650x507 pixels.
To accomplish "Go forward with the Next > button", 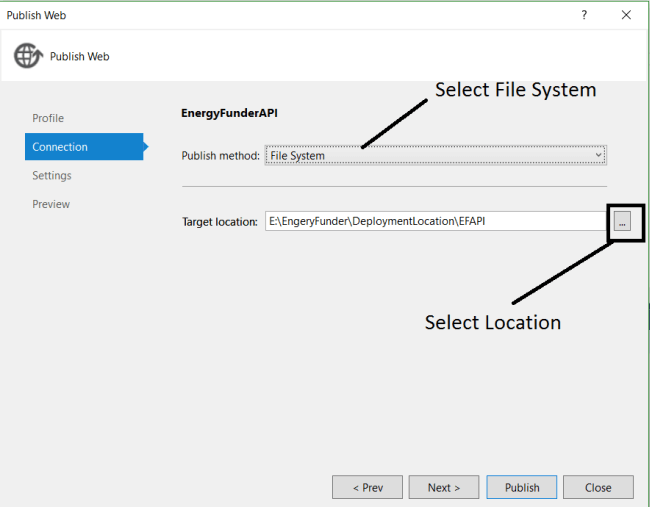I will 444,487.
